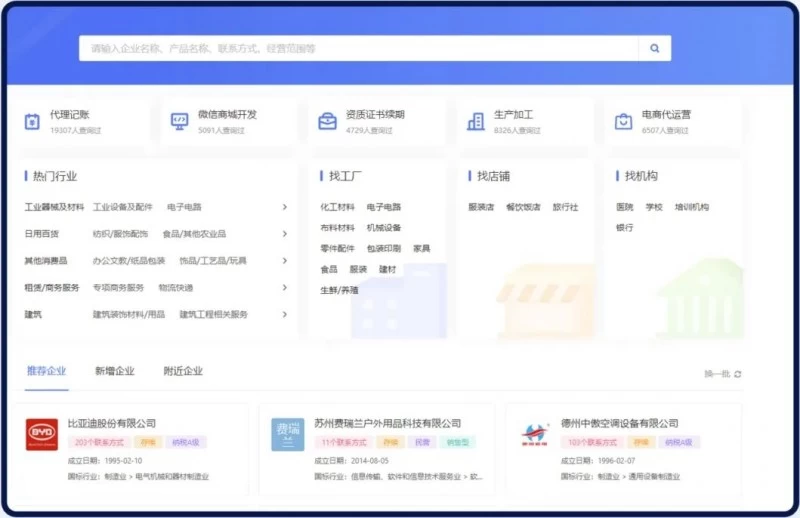Expand the 租赁/商务服务 row chevron
Viewport: 800px width, 518px height.
pos(284,288)
